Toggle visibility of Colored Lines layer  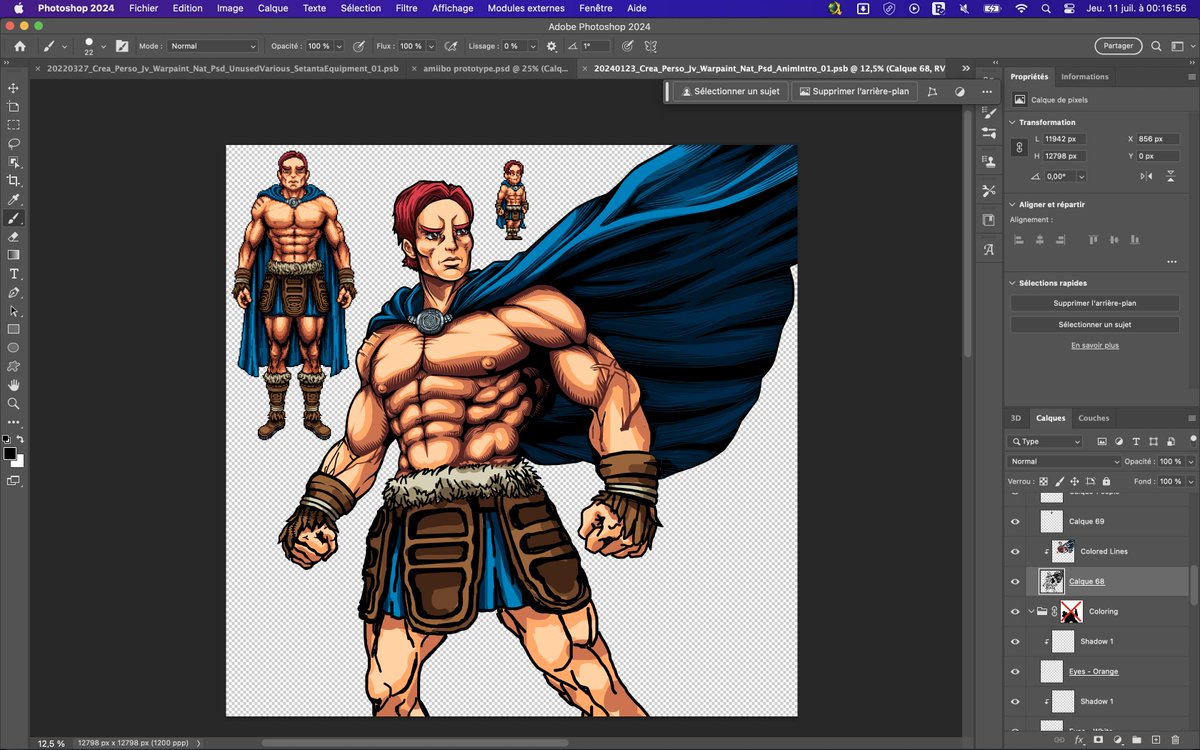coord(1015,551)
